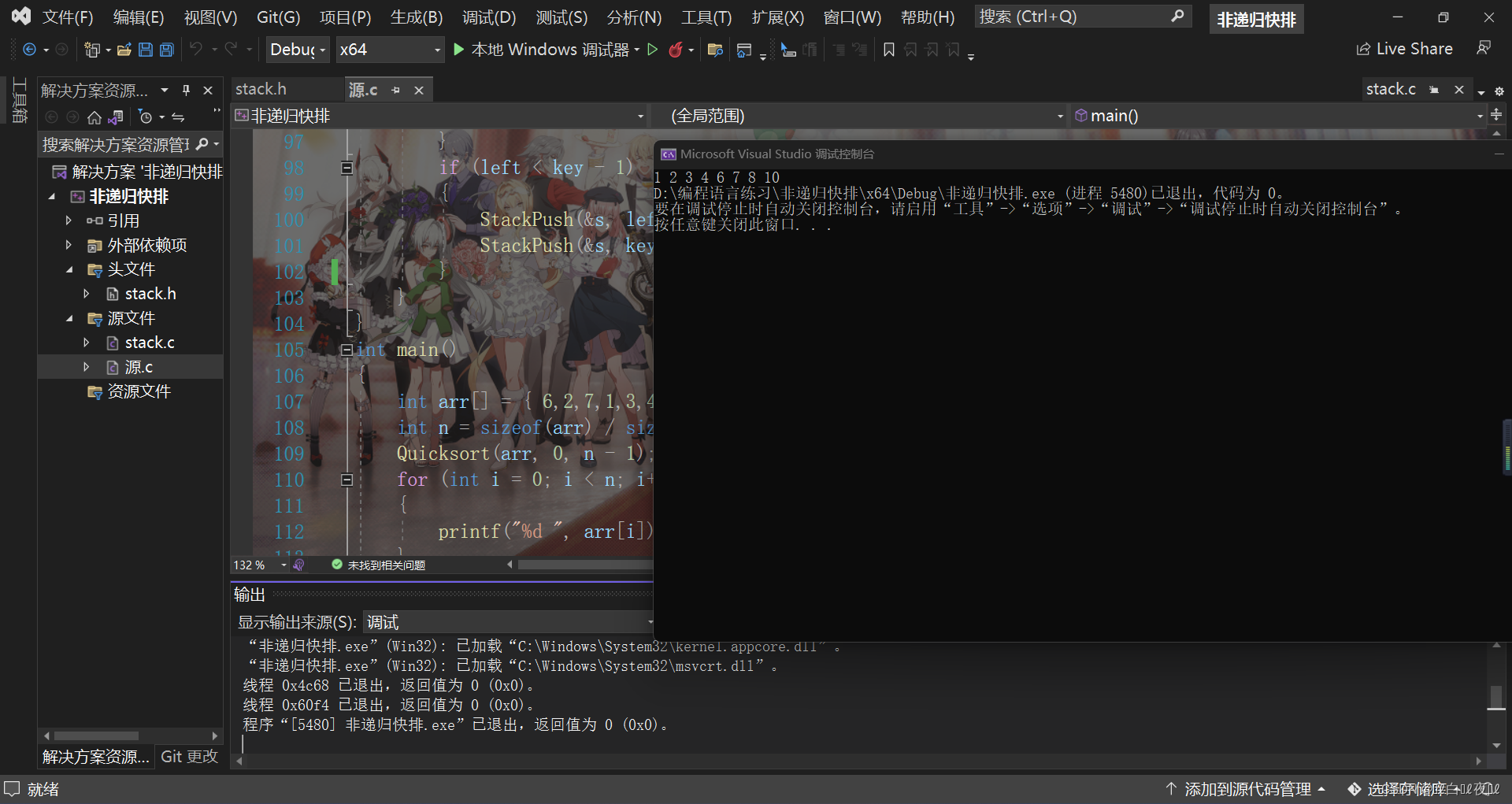This screenshot has height=804, width=1512.
Task: Click the find in files folder icon
Action: [x=715, y=50]
